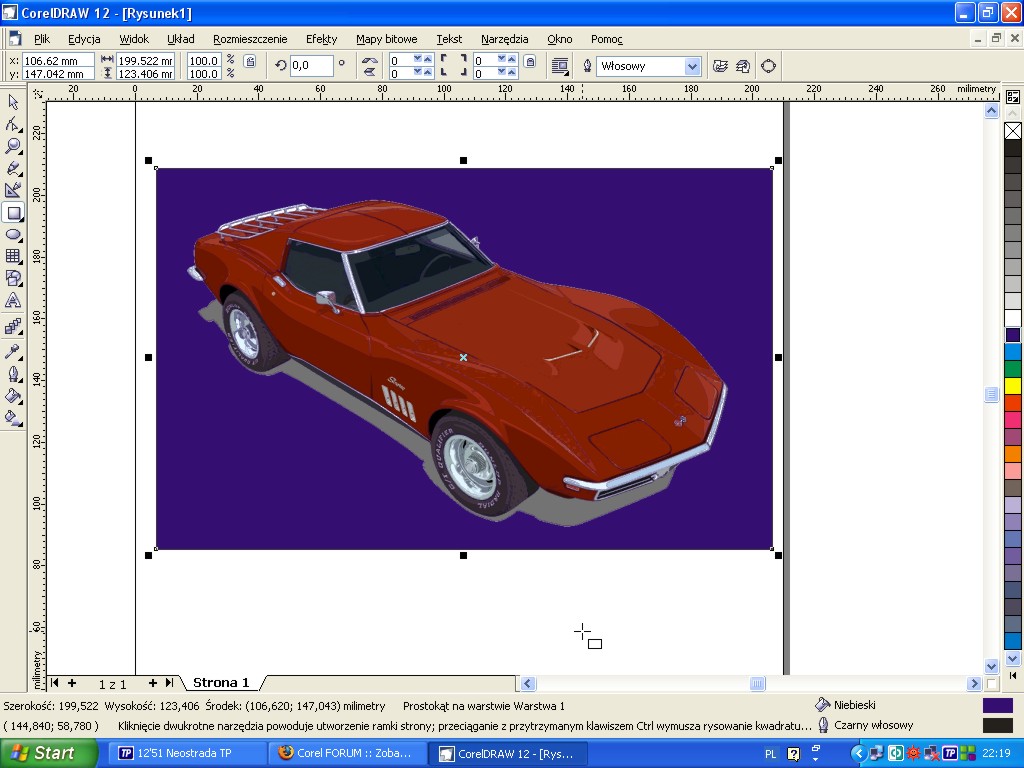Viewport: 1024px width, 768px height.
Task: Select the Eyedropper tool
Action: [x=13, y=351]
